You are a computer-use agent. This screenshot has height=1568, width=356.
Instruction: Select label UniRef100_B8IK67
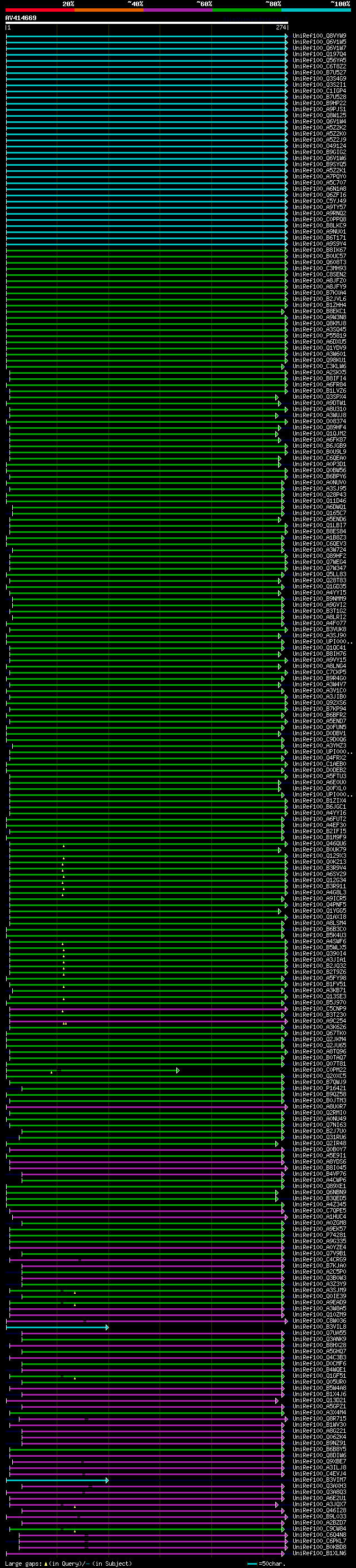click(319, 250)
